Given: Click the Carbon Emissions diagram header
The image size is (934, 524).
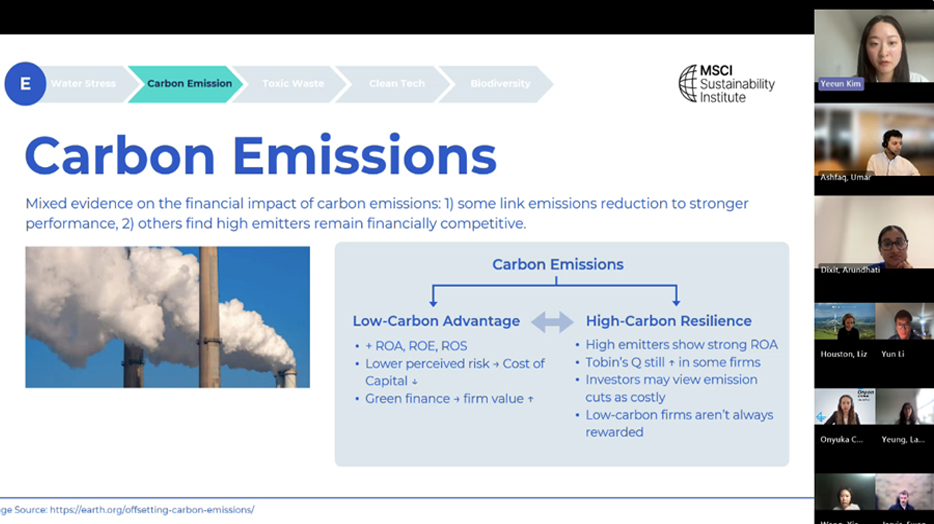Looking at the screenshot, I should click(x=557, y=265).
